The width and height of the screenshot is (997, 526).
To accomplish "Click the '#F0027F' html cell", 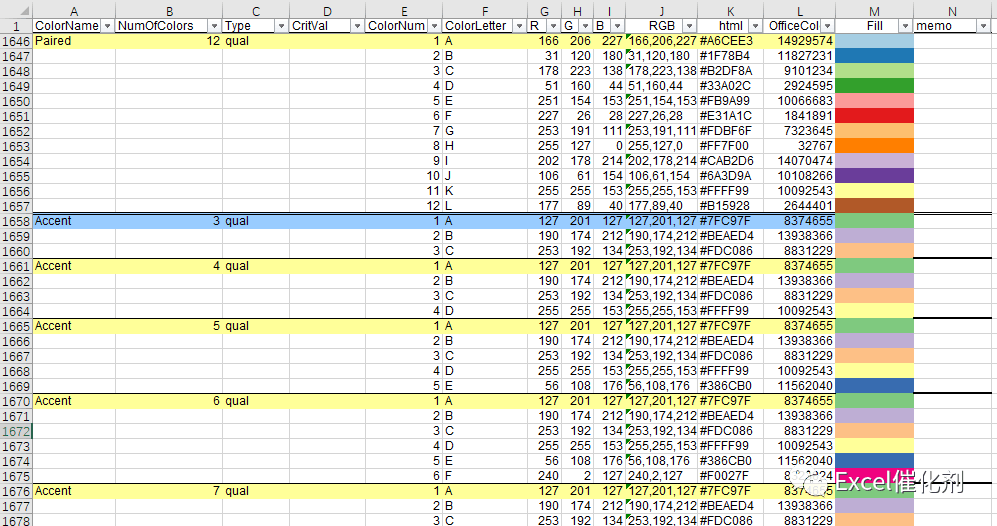I will 731,476.
